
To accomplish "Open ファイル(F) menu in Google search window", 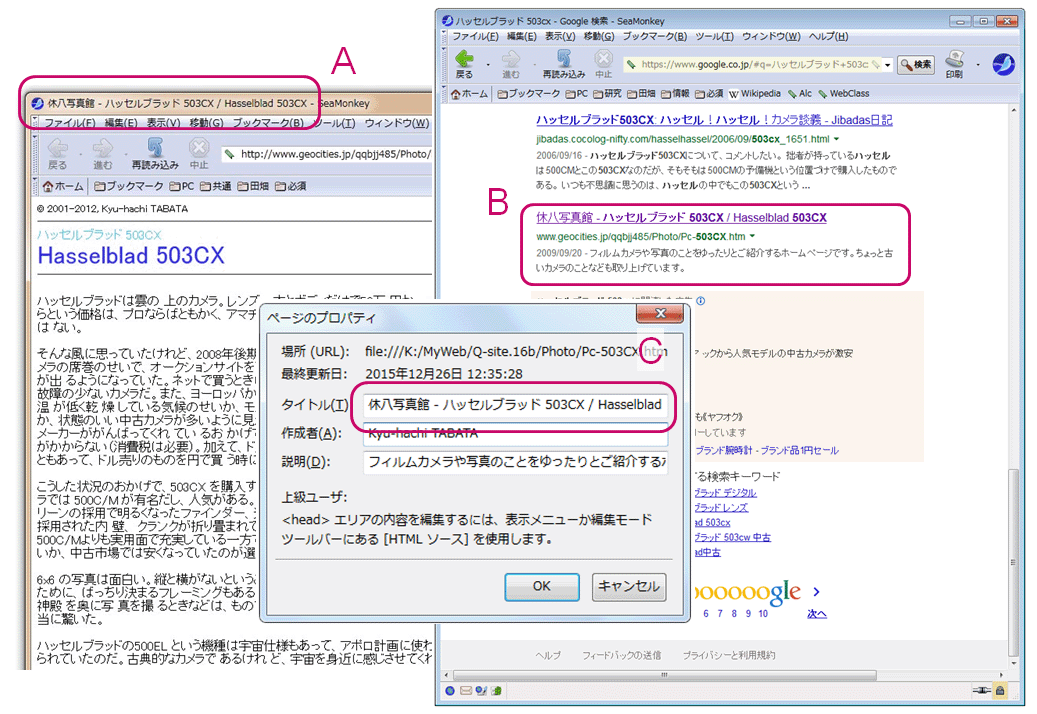I will point(475,36).
